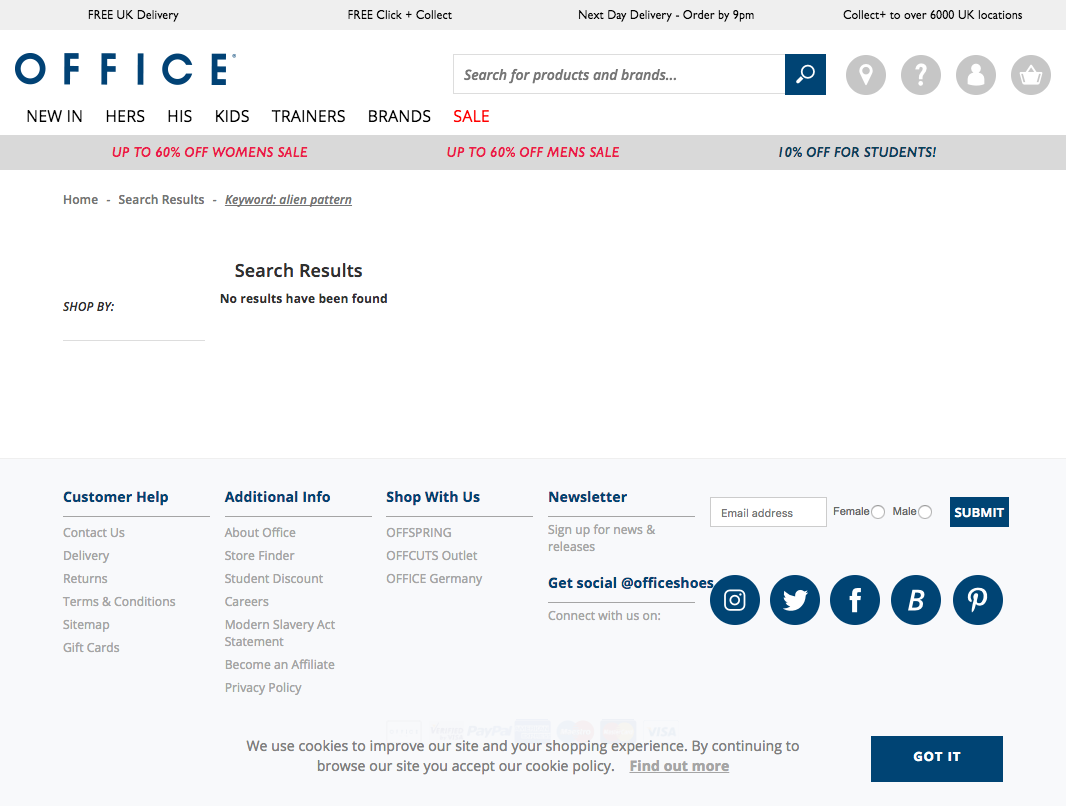Open the store locator pin icon
This screenshot has height=806, width=1066.
click(x=866, y=75)
